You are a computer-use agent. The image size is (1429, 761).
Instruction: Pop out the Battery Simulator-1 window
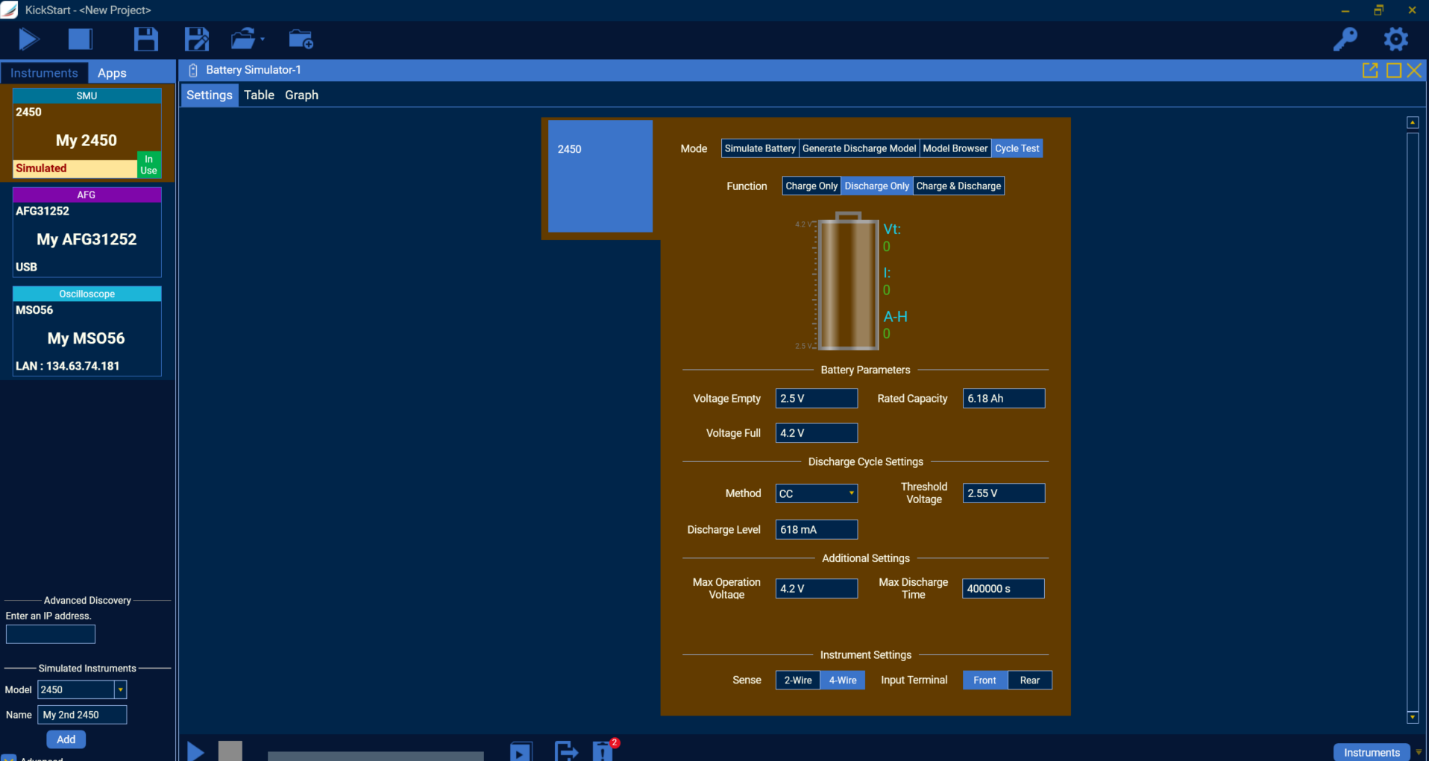click(1370, 70)
